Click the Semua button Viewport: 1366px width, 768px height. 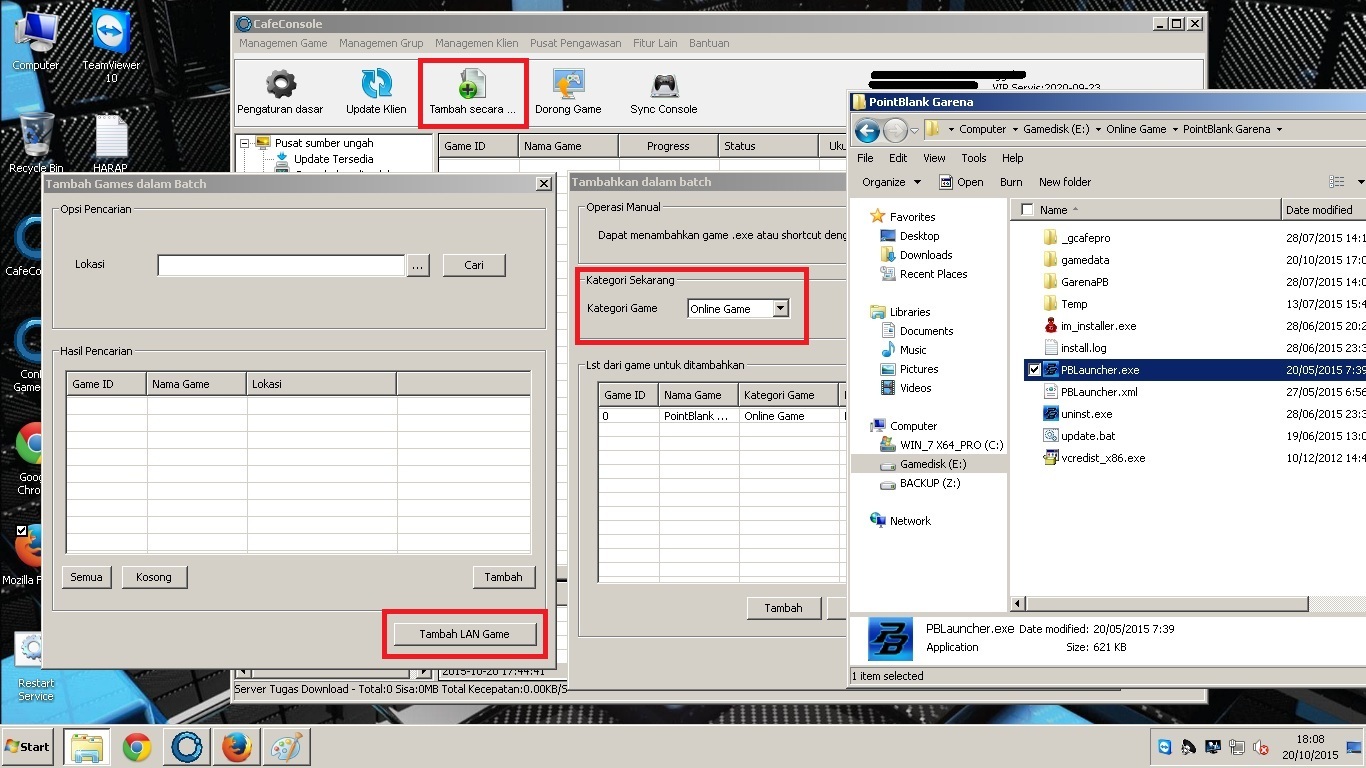tap(86, 577)
